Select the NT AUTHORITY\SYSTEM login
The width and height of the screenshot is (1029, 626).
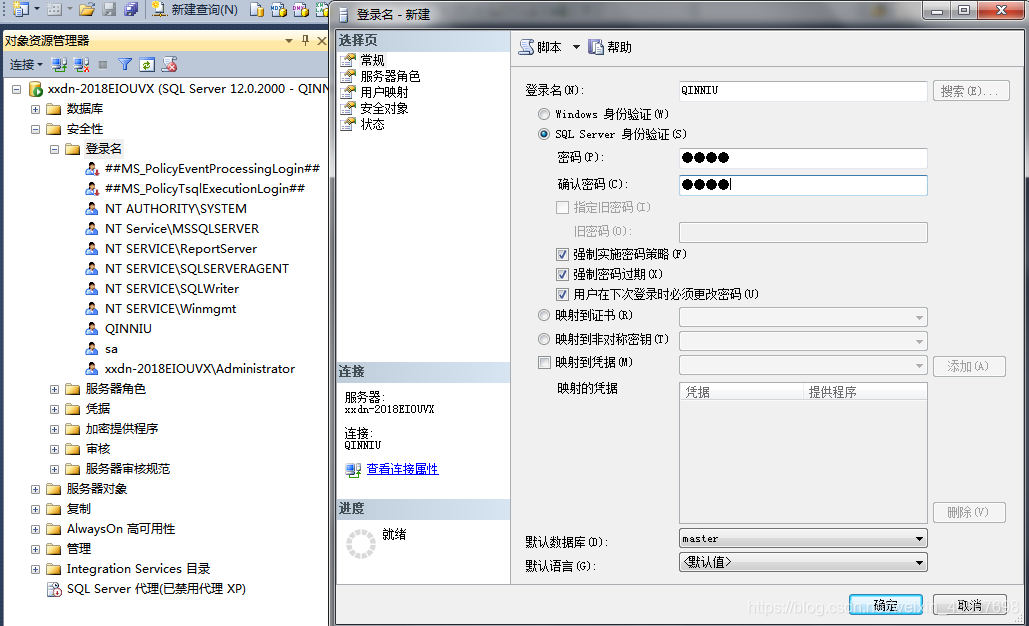click(176, 209)
